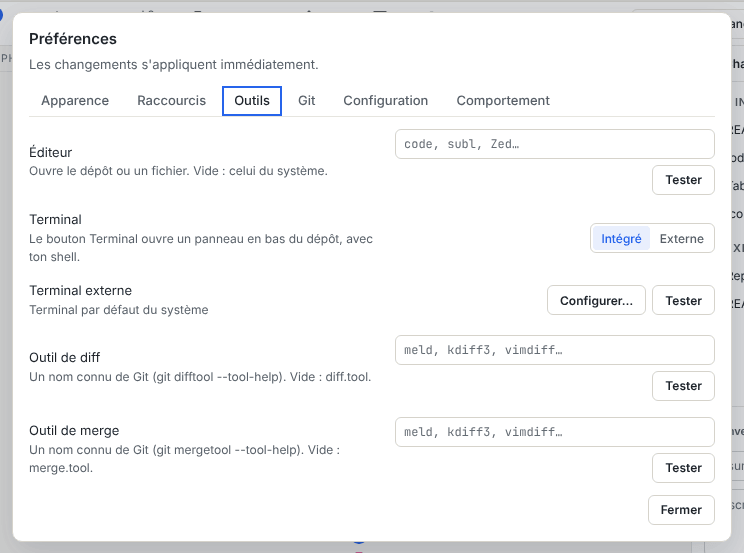Image resolution: width=744 pixels, height=553 pixels.
Task: Click Tester for Terminal externe
Action: pos(683,300)
